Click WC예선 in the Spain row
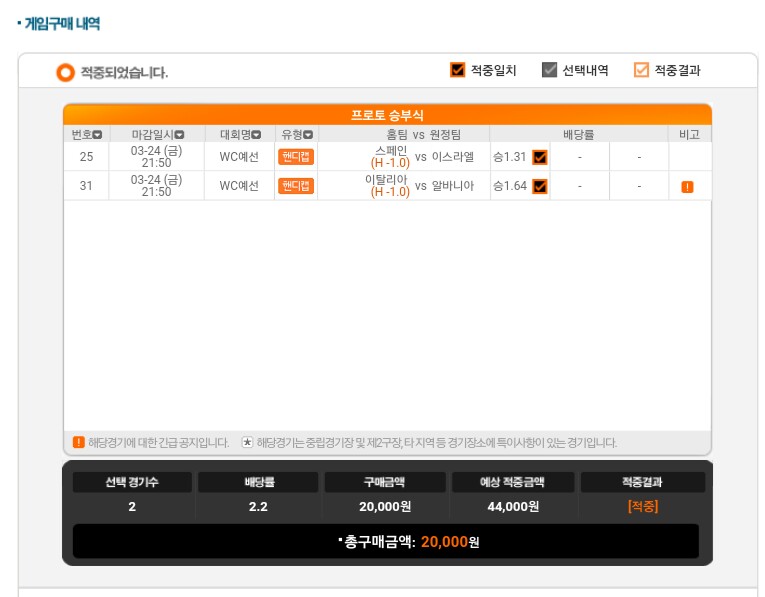This screenshot has height=597, width=765. click(239, 157)
